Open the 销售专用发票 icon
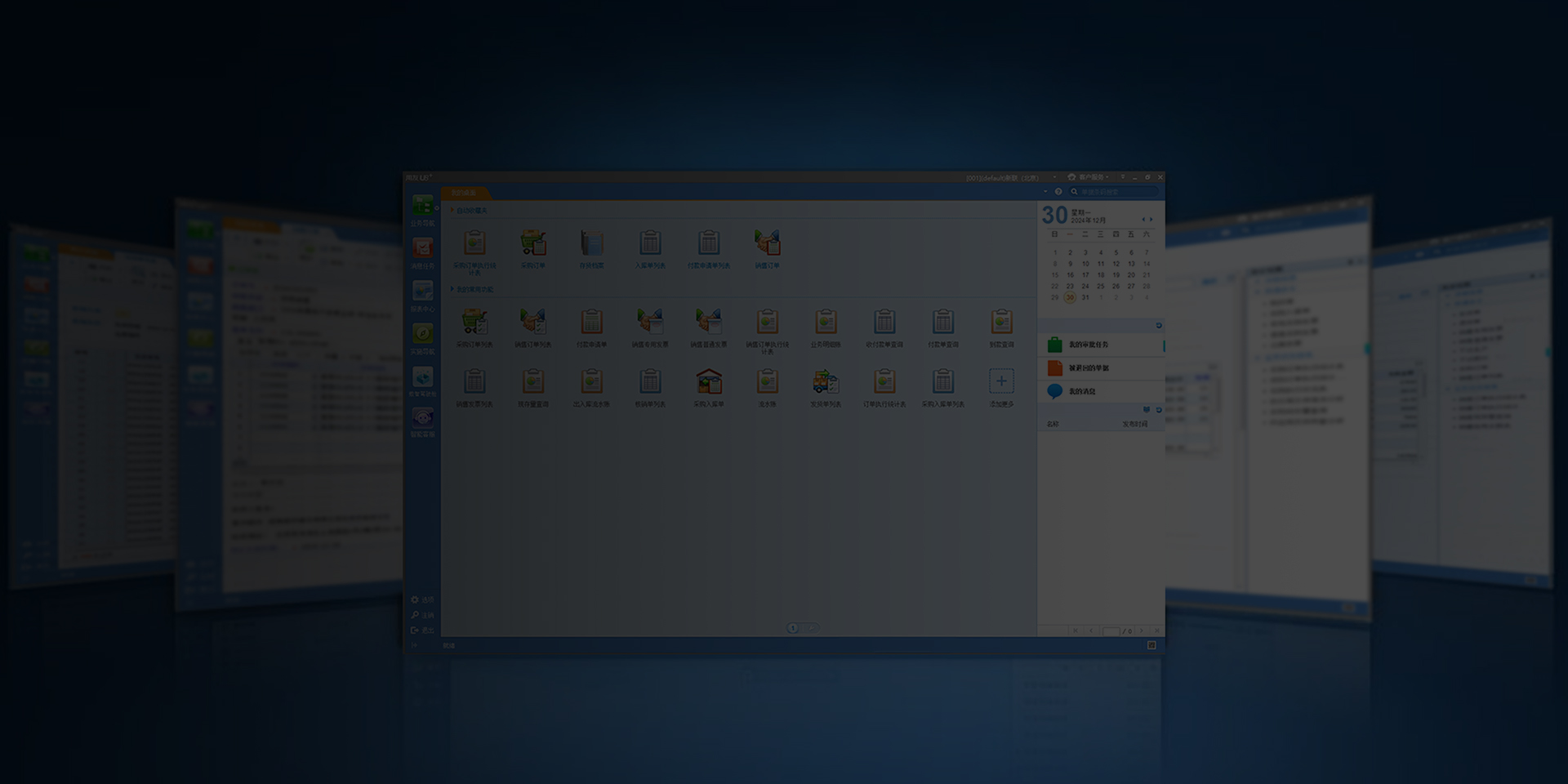 [650, 323]
